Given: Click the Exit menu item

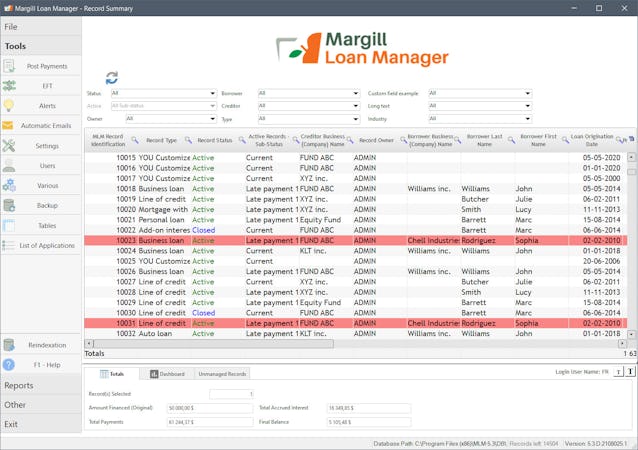Looking at the screenshot, I should click(41, 424).
